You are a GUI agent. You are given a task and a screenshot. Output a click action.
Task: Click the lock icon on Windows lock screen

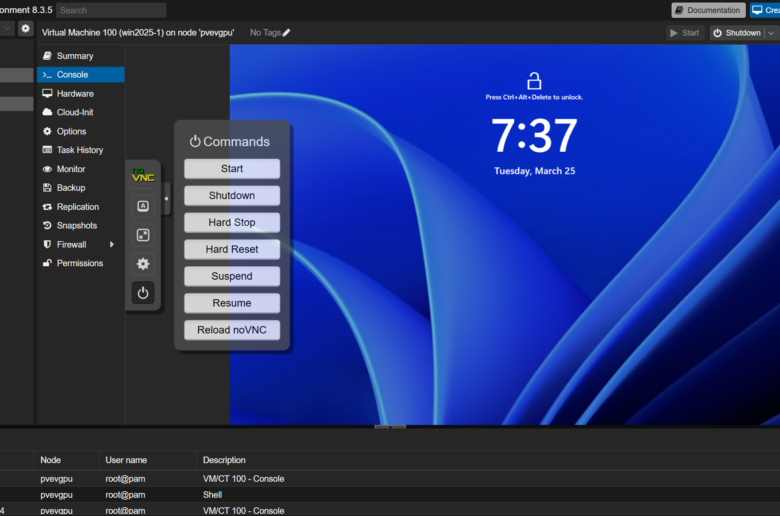pyautogui.click(x=534, y=81)
